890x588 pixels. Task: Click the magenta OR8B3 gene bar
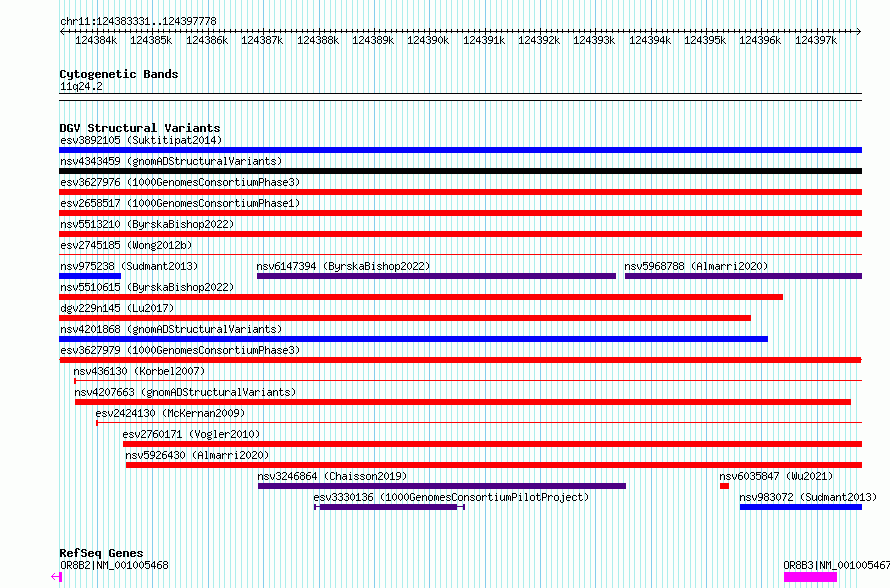pos(811,577)
